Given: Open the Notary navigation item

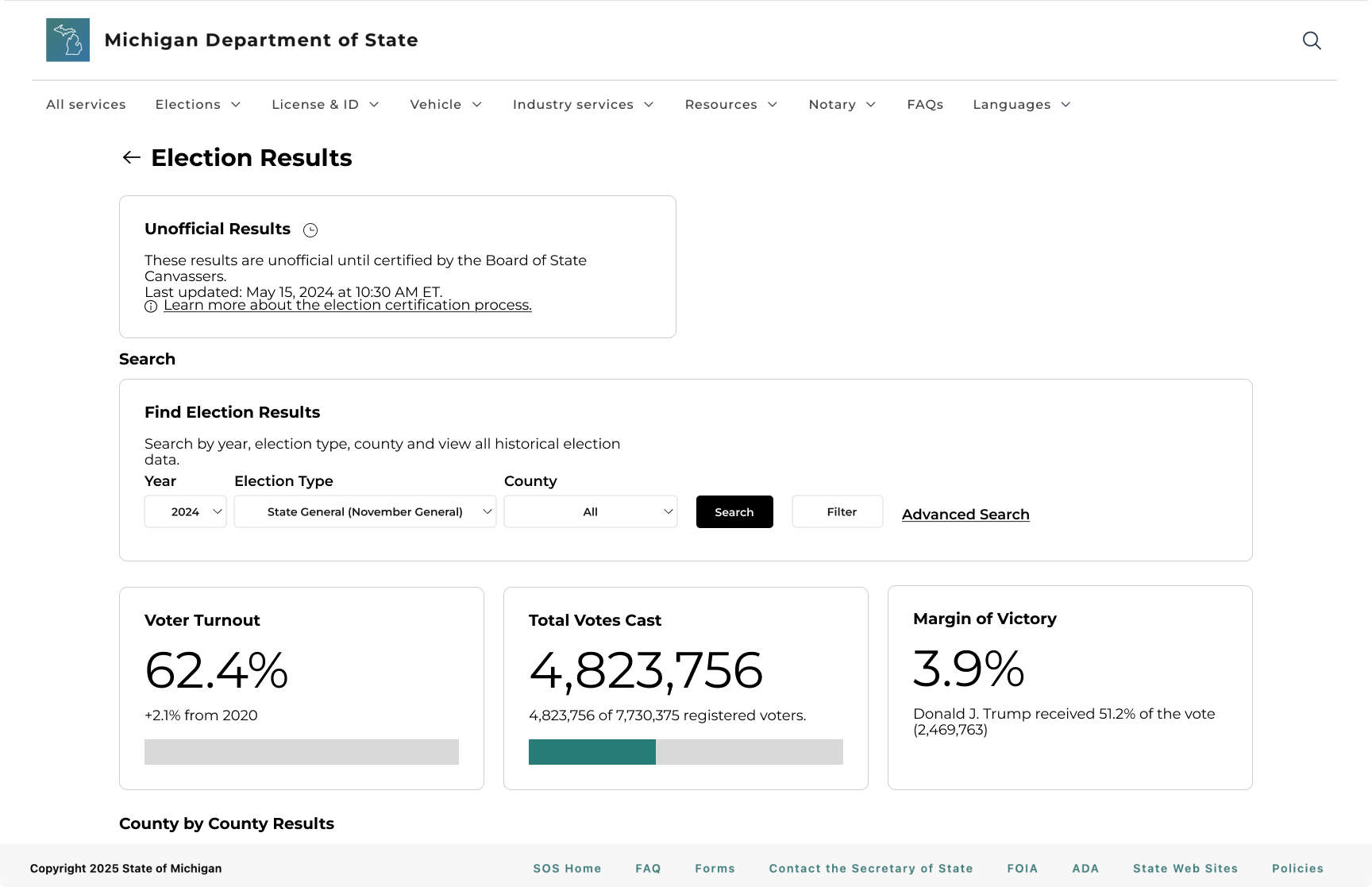Looking at the screenshot, I should (x=832, y=105).
